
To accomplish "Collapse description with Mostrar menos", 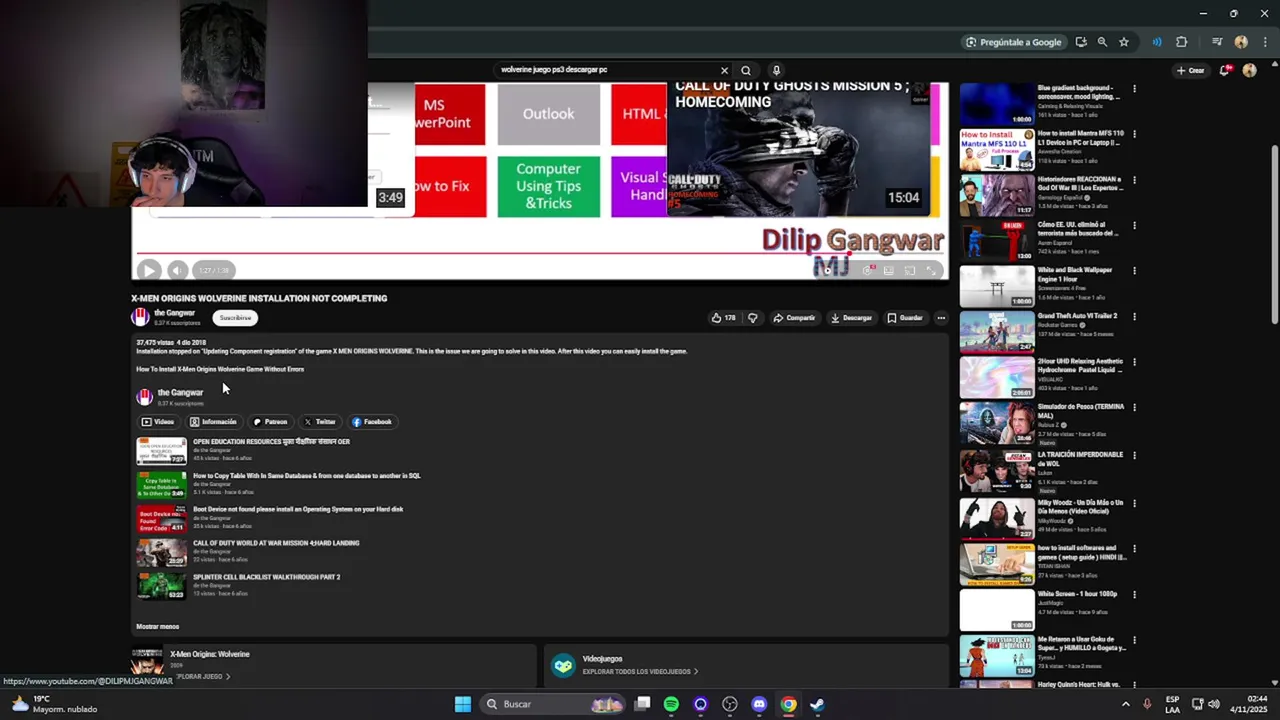I will pos(158,626).
